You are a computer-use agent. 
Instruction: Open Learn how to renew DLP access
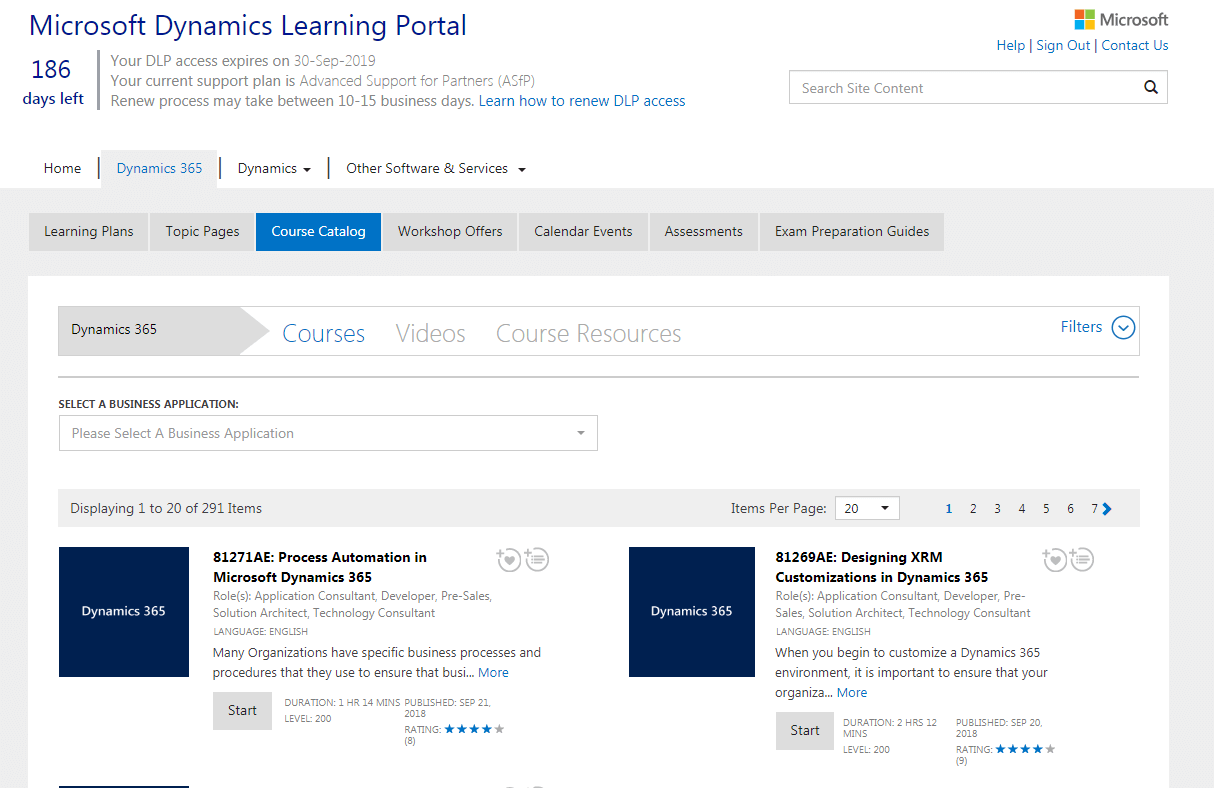click(582, 101)
